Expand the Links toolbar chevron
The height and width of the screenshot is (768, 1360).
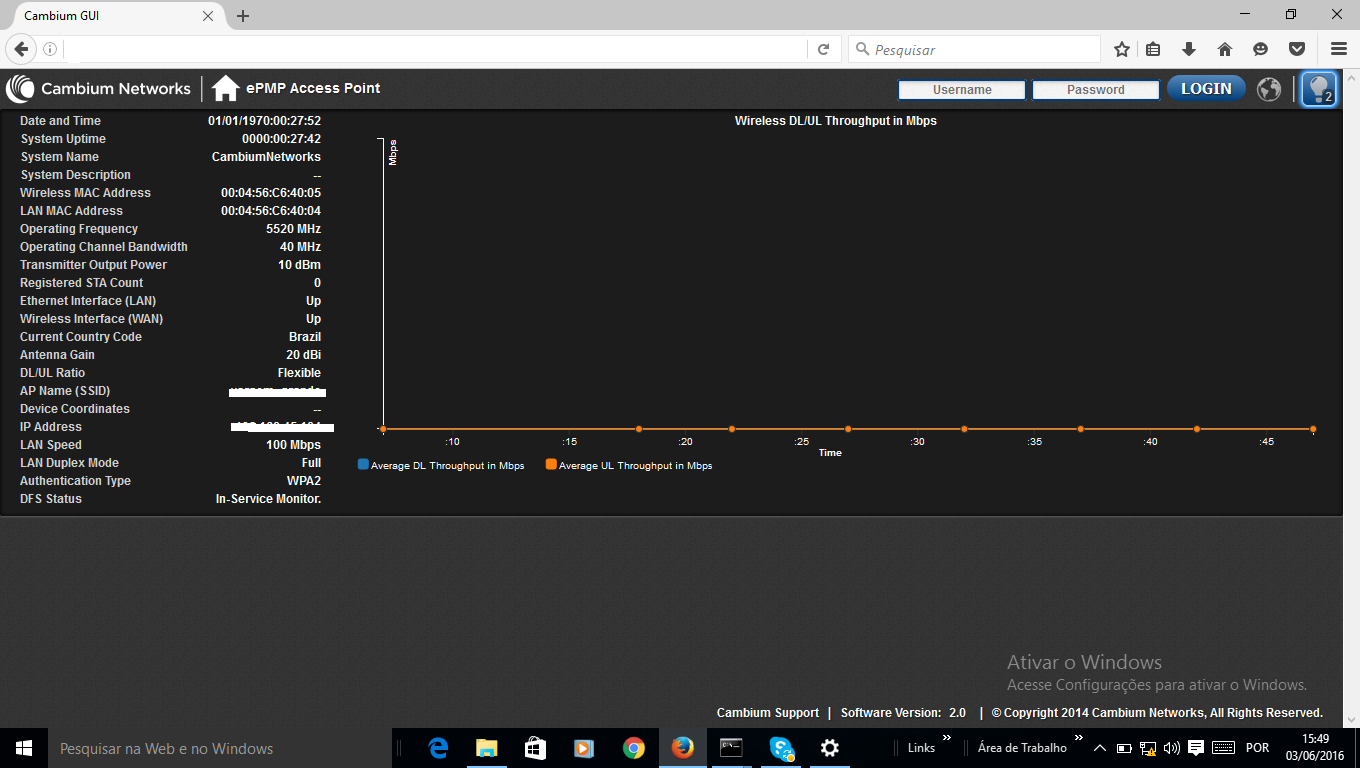point(946,738)
